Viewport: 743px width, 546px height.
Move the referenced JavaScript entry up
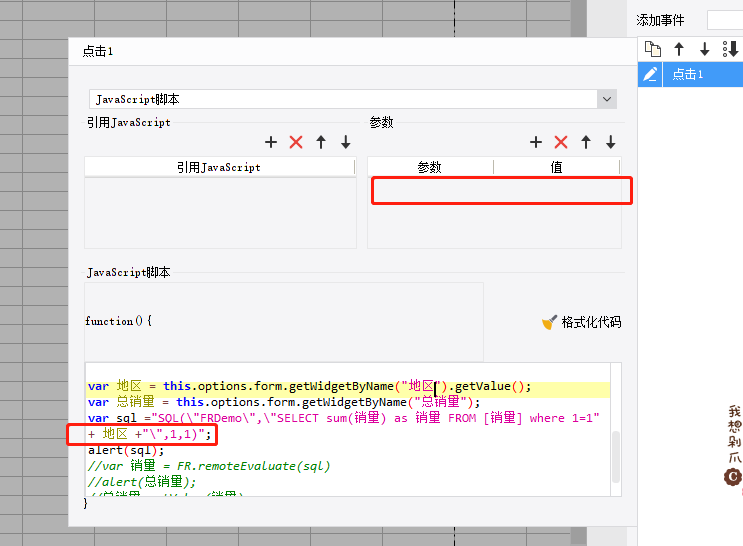tap(321, 142)
